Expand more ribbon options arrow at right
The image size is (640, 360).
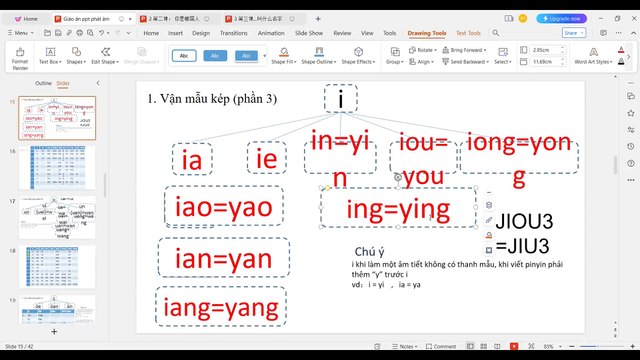(629, 56)
